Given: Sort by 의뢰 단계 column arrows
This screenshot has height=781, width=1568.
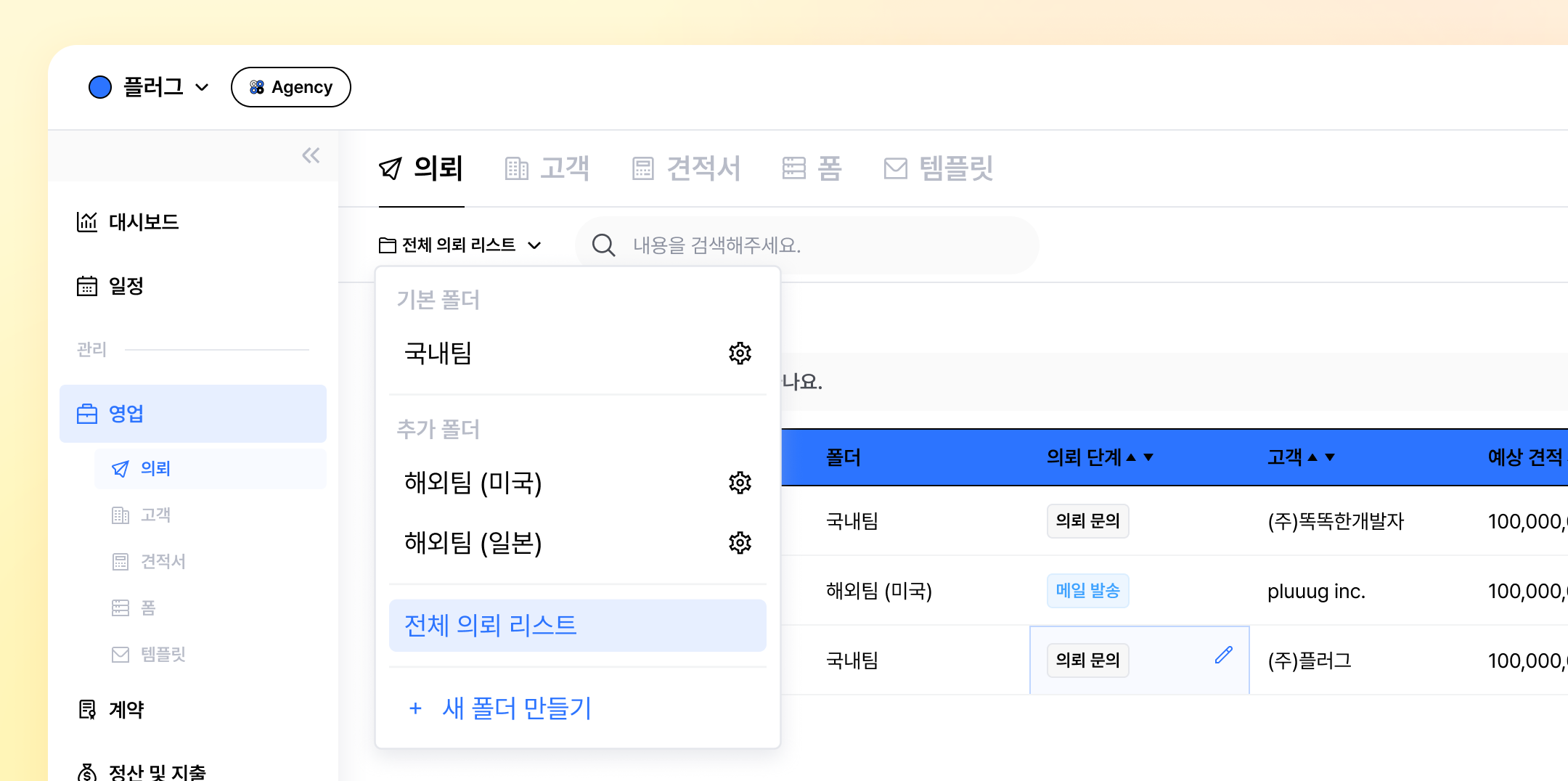Looking at the screenshot, I should (x=1140, y=457).
